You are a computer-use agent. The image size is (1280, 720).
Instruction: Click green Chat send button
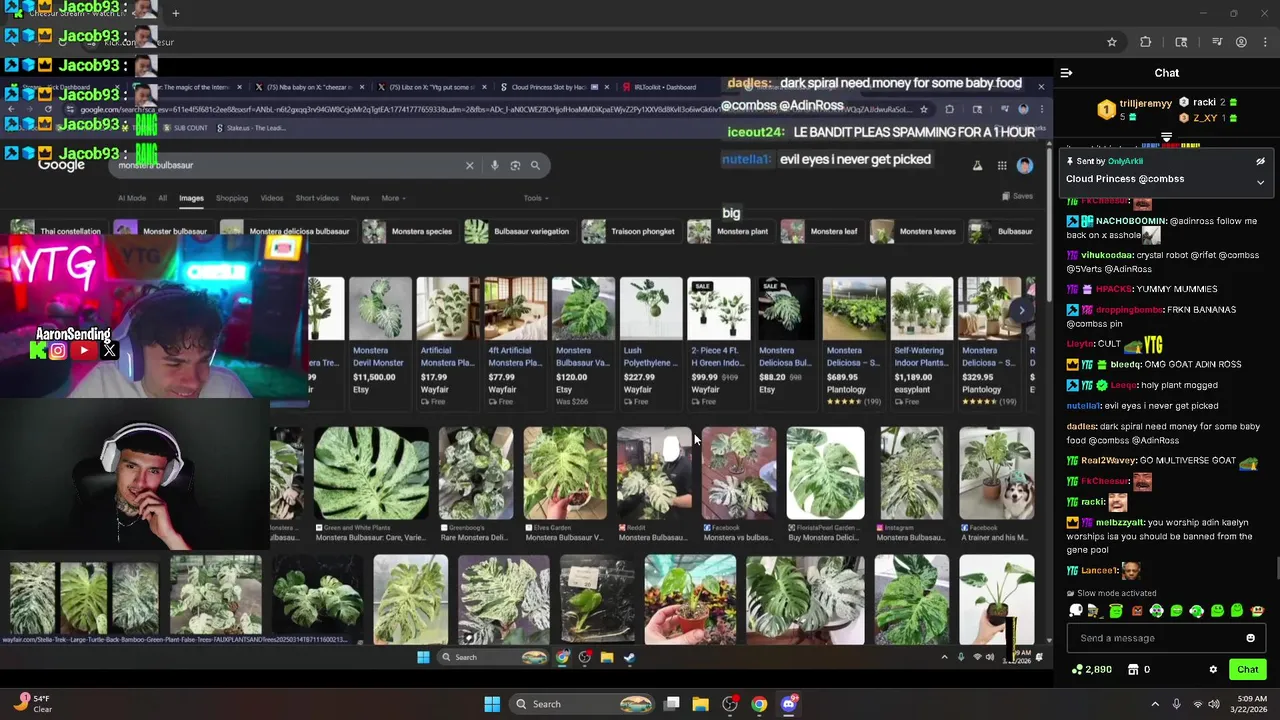pos(1247,669)
